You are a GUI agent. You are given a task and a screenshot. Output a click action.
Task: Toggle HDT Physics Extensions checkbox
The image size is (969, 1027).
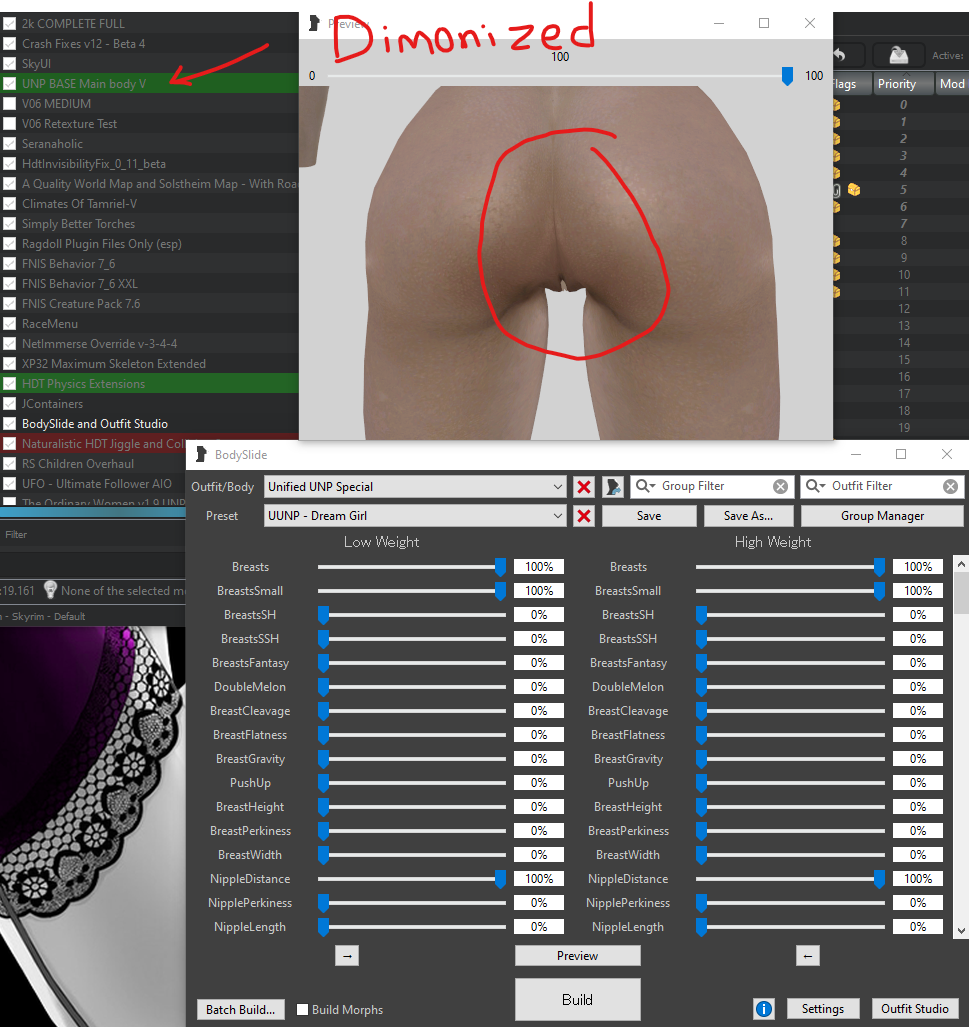coord(10,384)
